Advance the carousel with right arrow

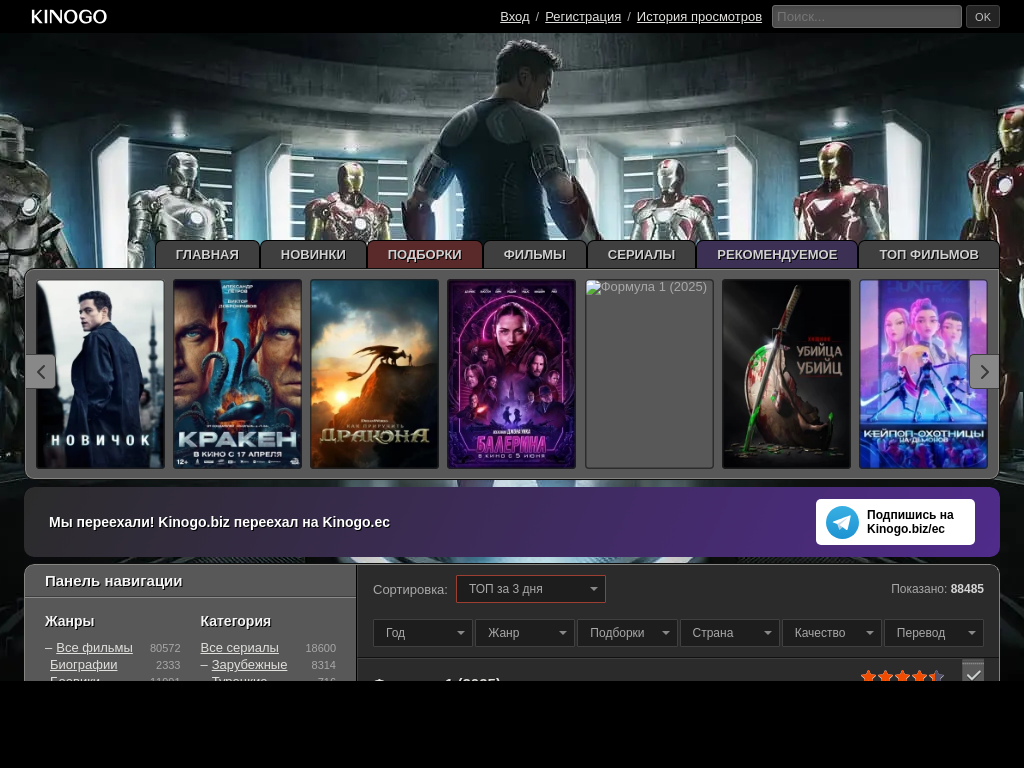[x=984, y=372]
